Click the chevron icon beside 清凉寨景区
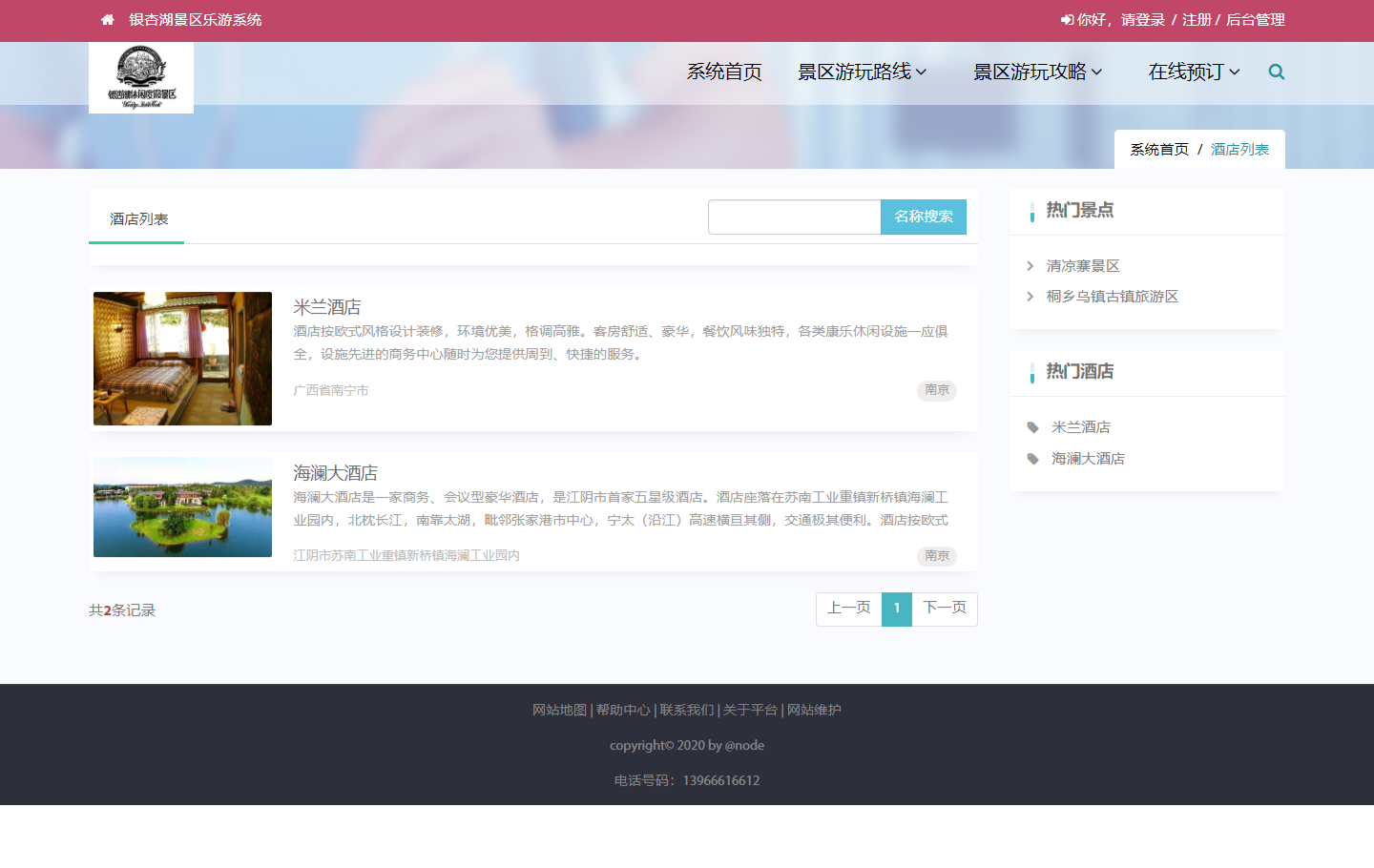This screenshot has height=868, width=1374. click(1030, 266)
